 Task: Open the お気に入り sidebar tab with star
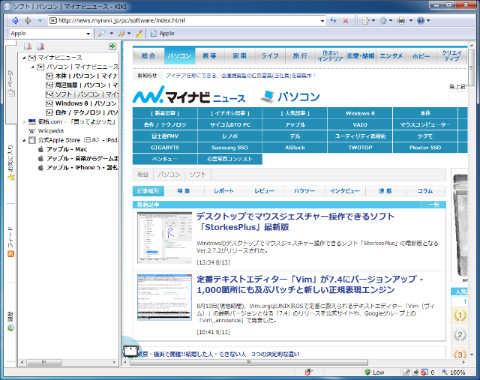pos(11,163)
